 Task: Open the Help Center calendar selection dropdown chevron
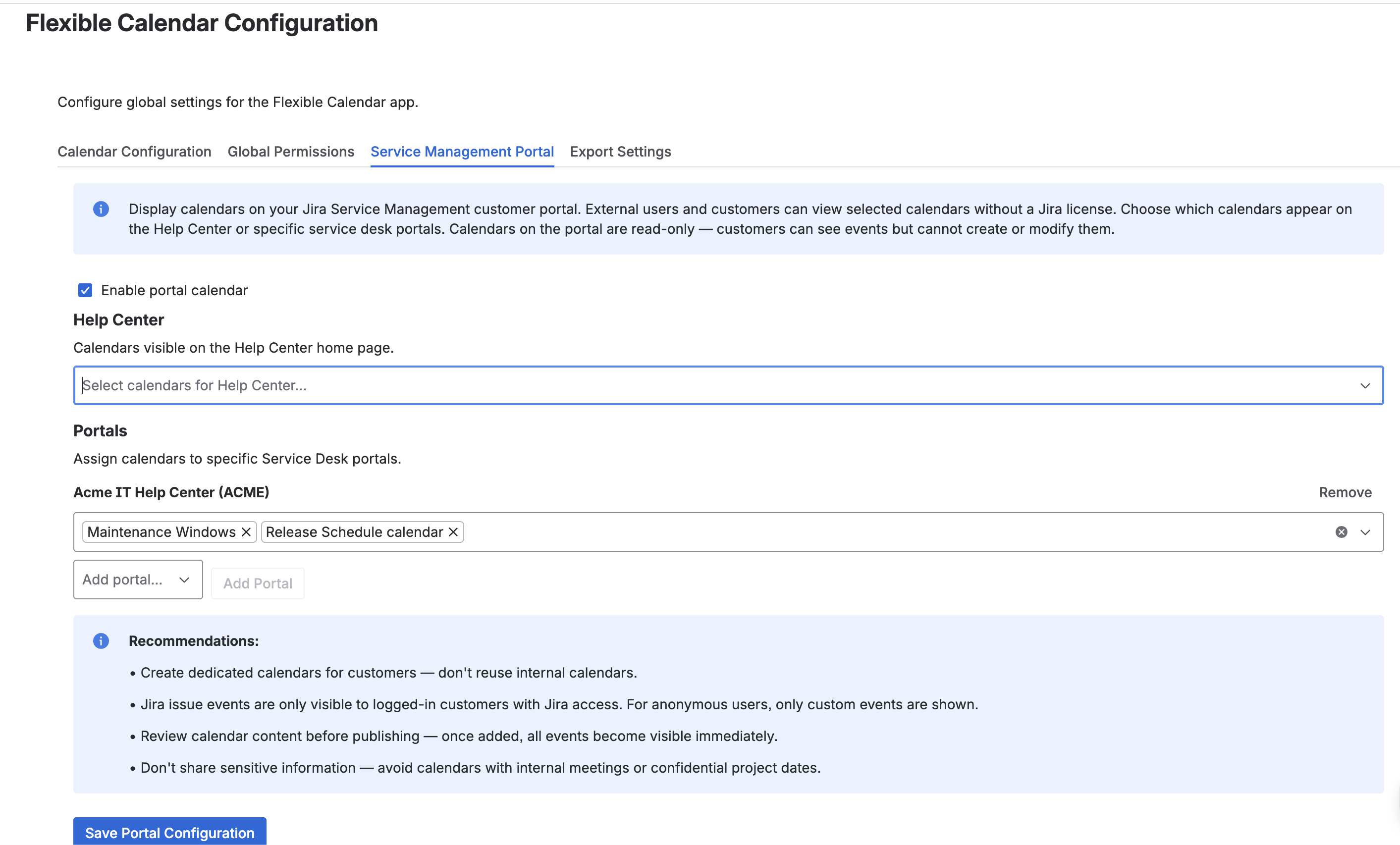point(1366,385)
